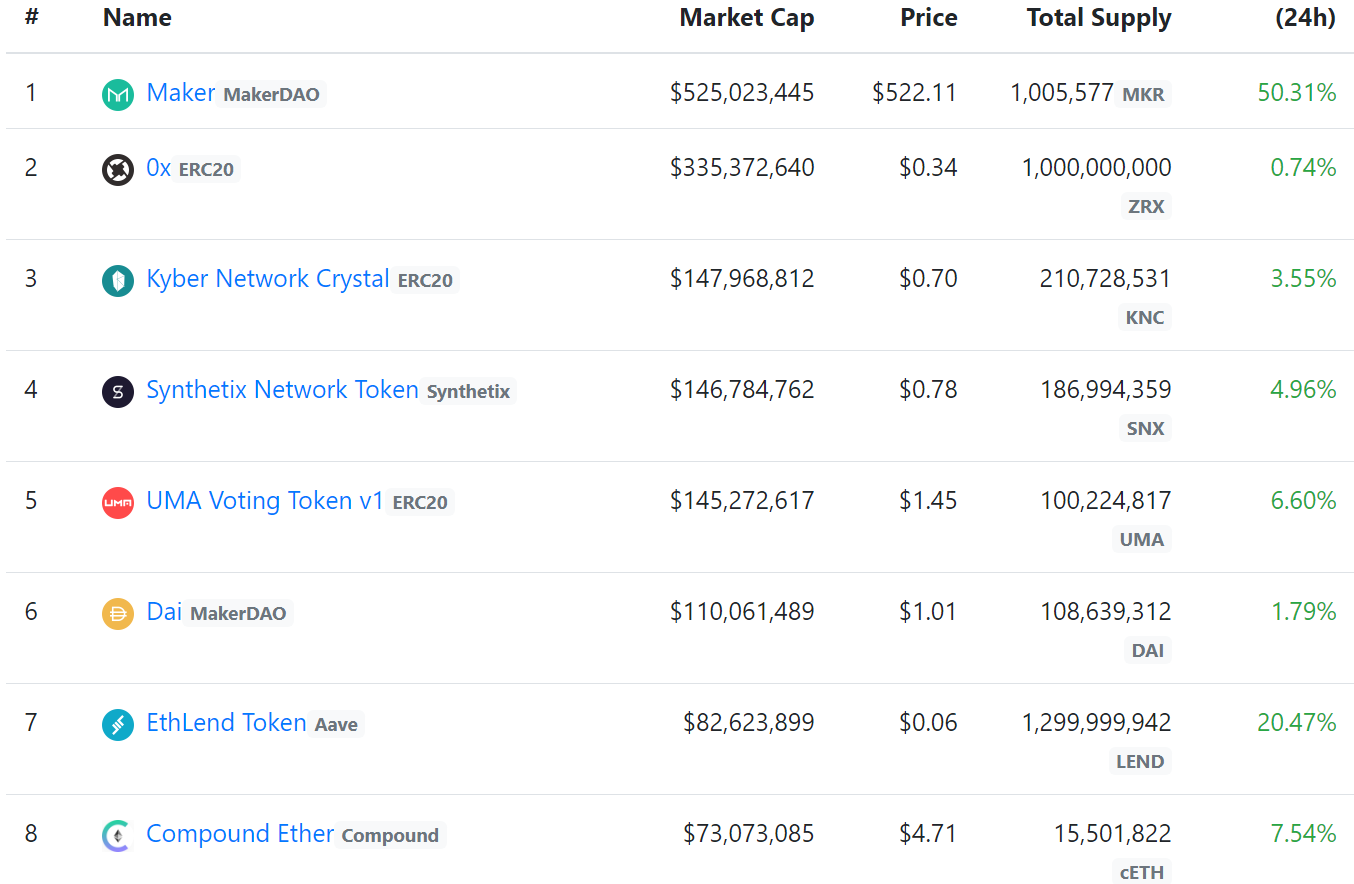Open the Maker token page
Viewport: 1354px width, 884px height.
coord(180,92)
